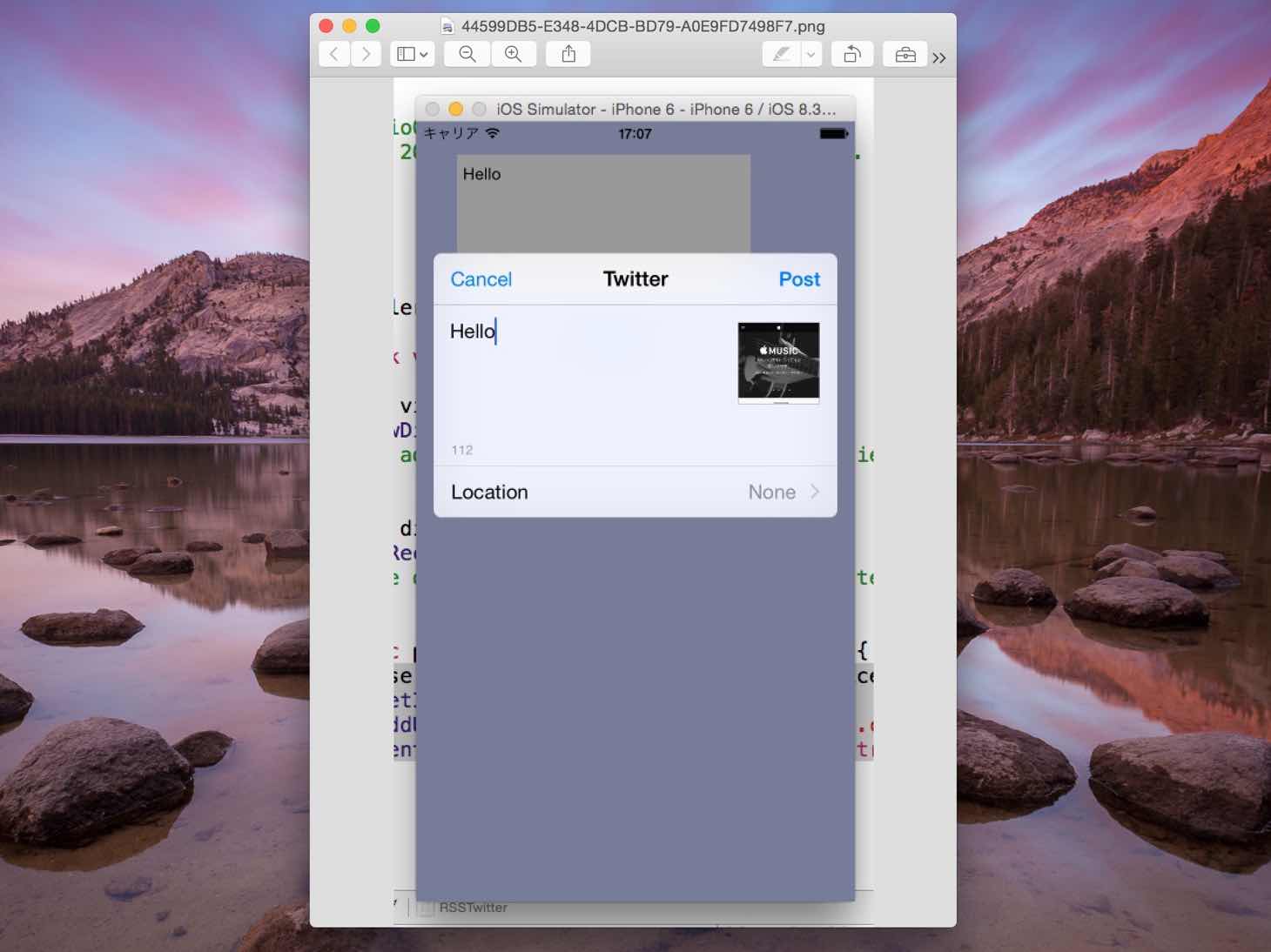The width and height of the screenshot is (1271, 952).
Task: Minimize the Preview window
Action: (x=349, y=26)
